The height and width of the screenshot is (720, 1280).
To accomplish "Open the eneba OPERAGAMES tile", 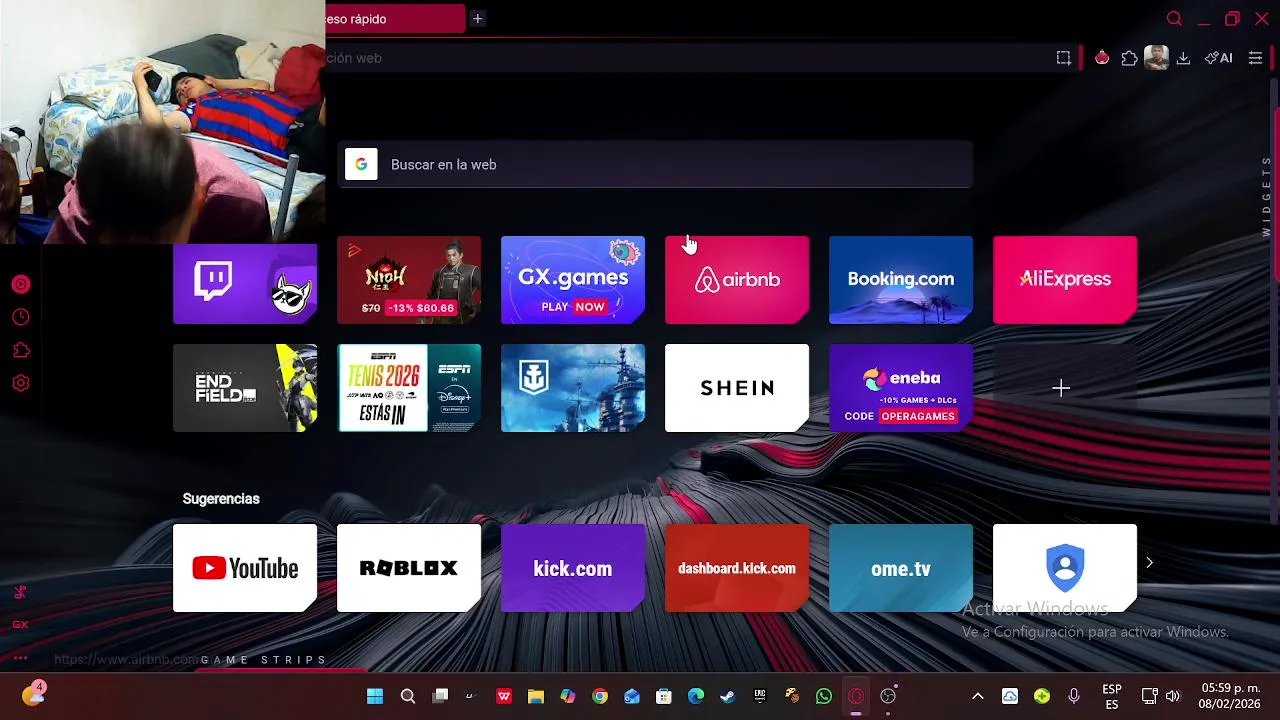I will coord(901,388).
